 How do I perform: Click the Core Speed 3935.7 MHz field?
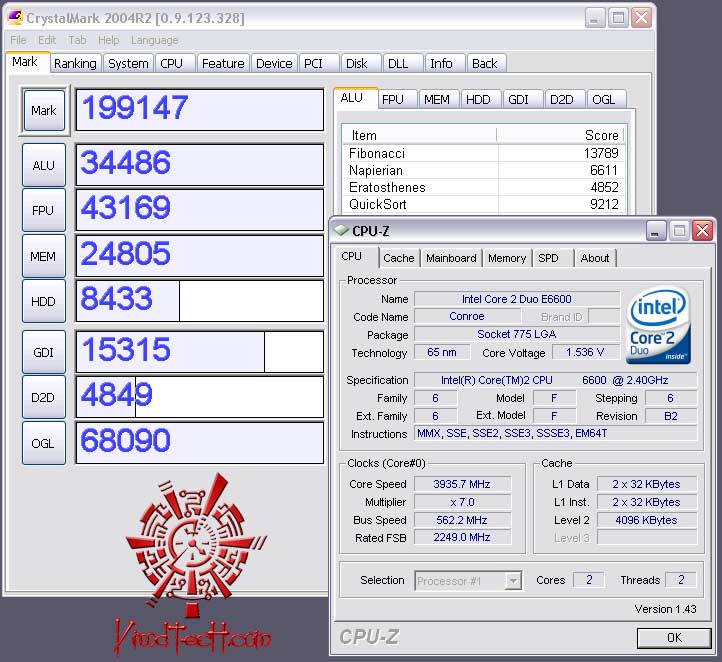(462, 484)
